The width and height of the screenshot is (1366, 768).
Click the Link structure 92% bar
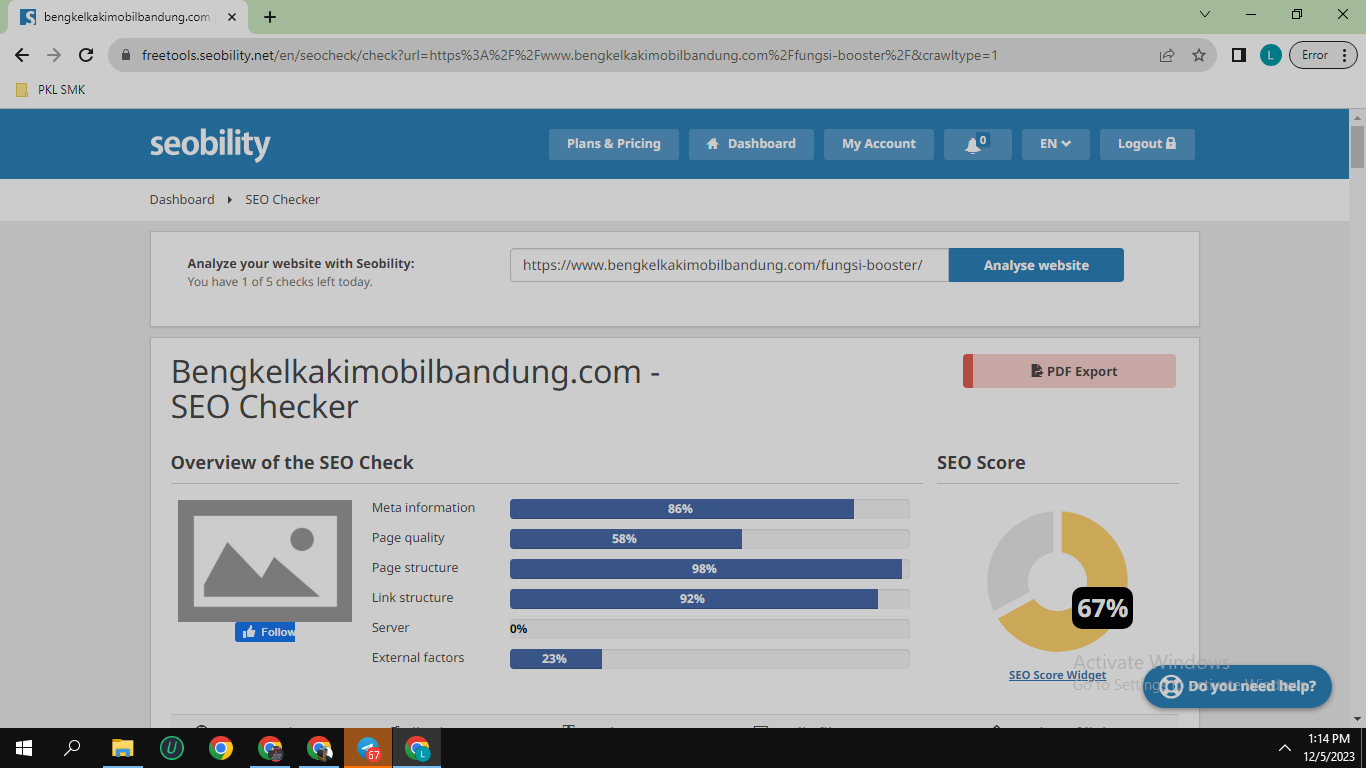tap(710, 599)
